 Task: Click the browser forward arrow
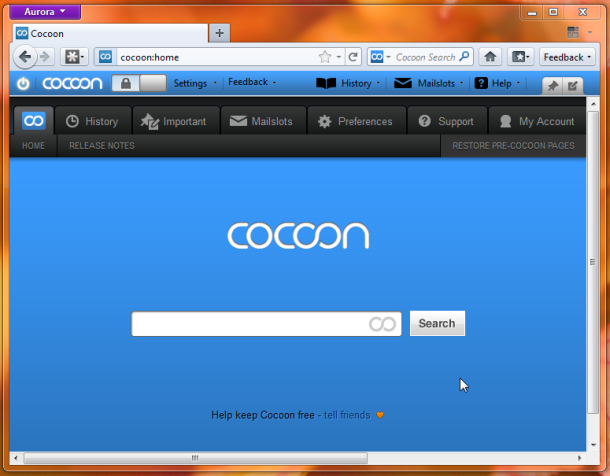click(45, 57)
